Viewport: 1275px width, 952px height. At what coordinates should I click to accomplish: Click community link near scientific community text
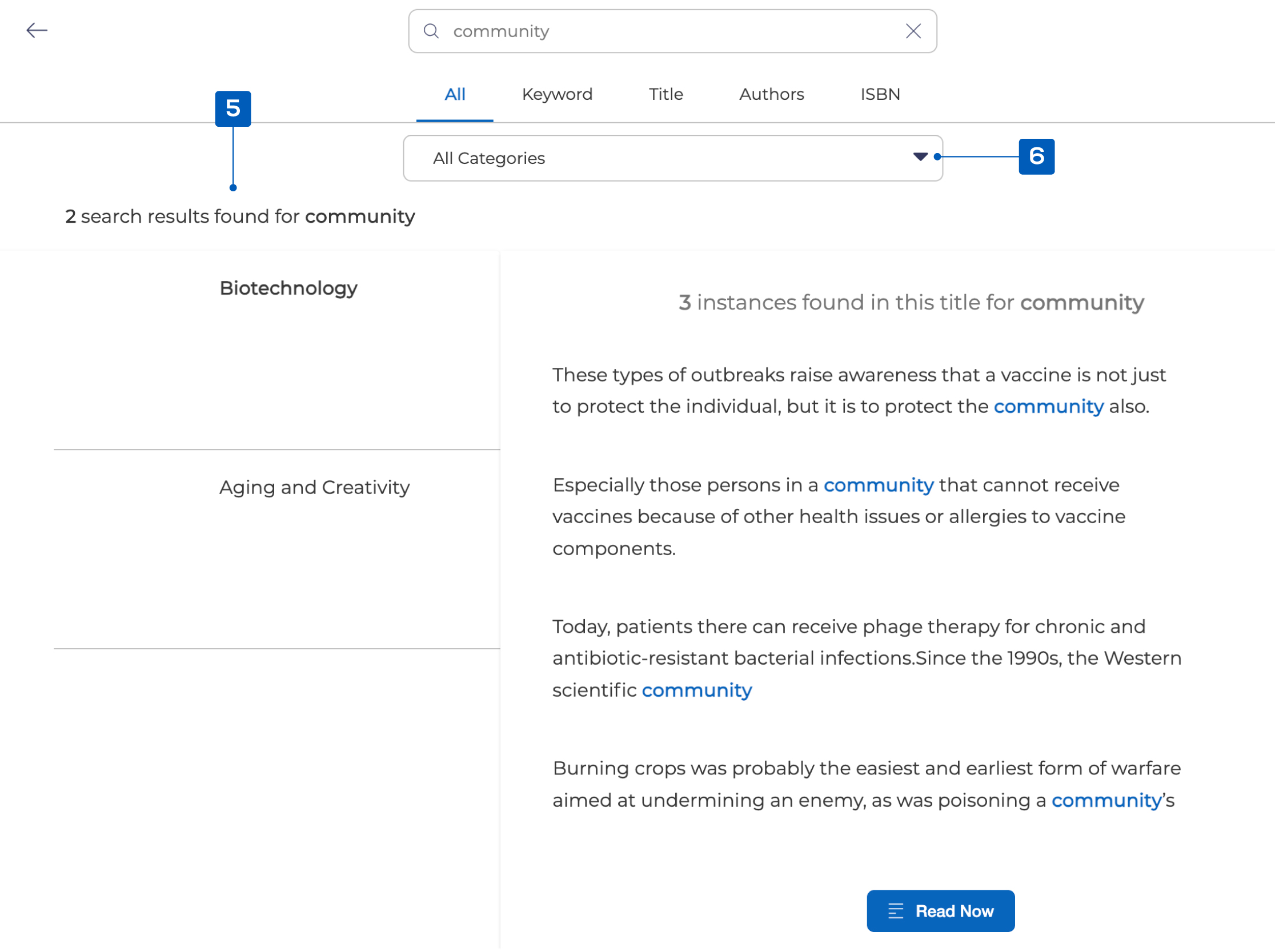(x=696, y=690)
